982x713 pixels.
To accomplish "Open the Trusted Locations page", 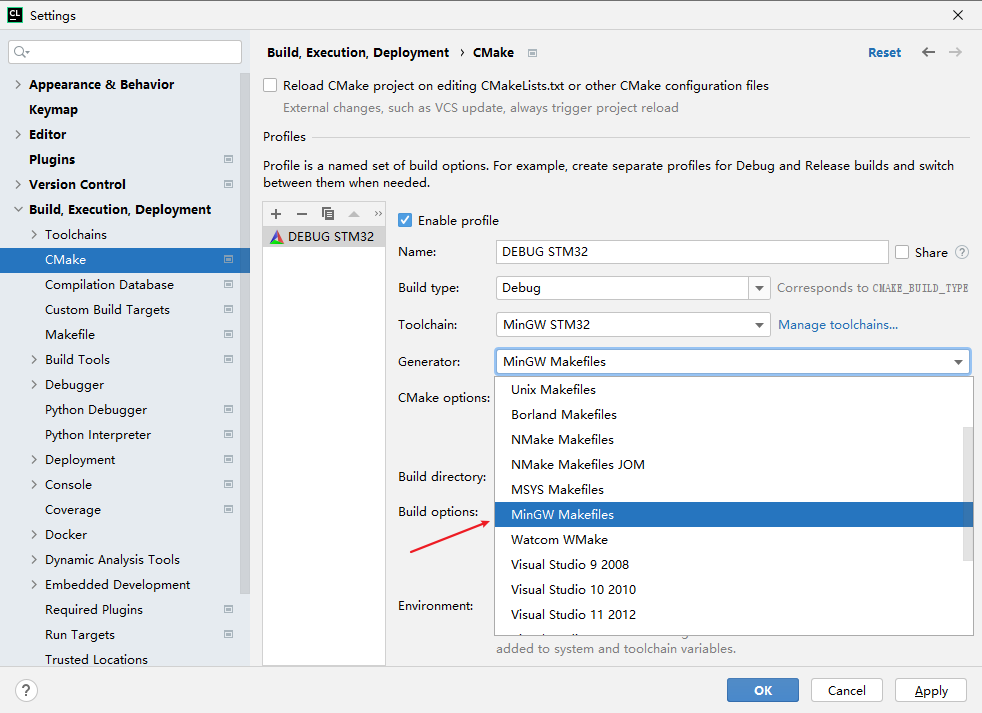I will pos(96,659).
